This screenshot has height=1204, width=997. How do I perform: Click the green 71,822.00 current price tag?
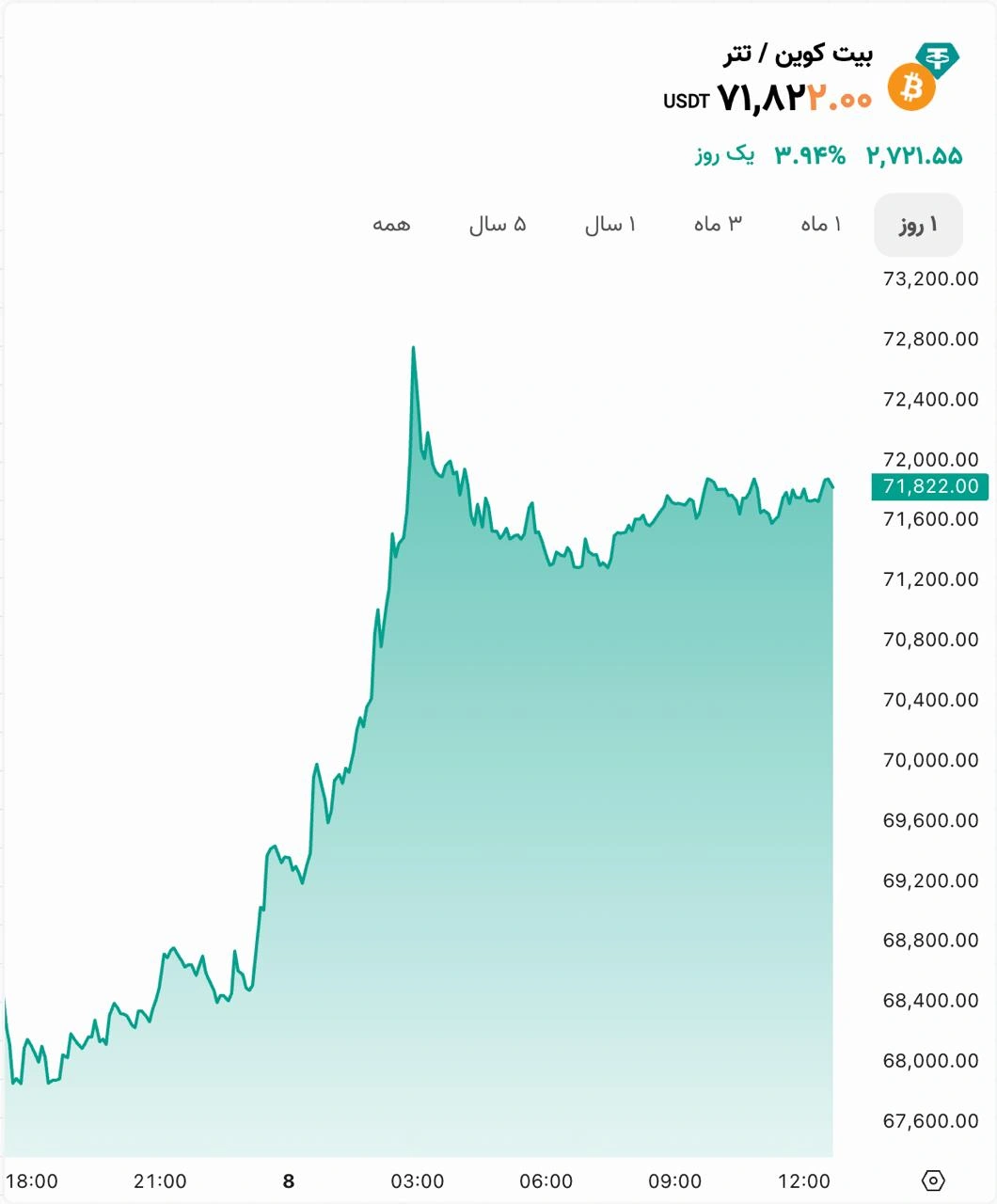click(x=929, y=486)
